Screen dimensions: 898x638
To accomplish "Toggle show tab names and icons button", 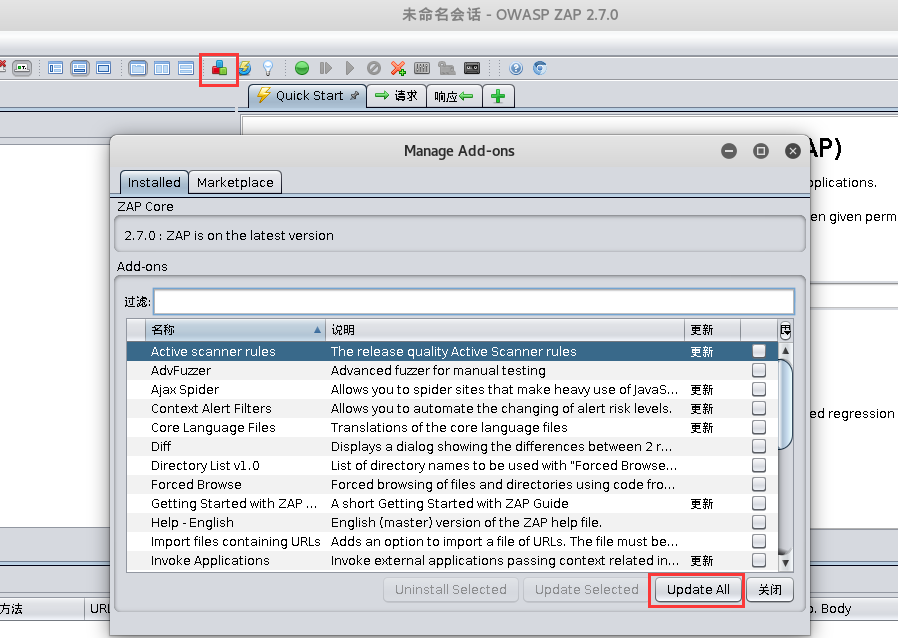I will 22,68.
